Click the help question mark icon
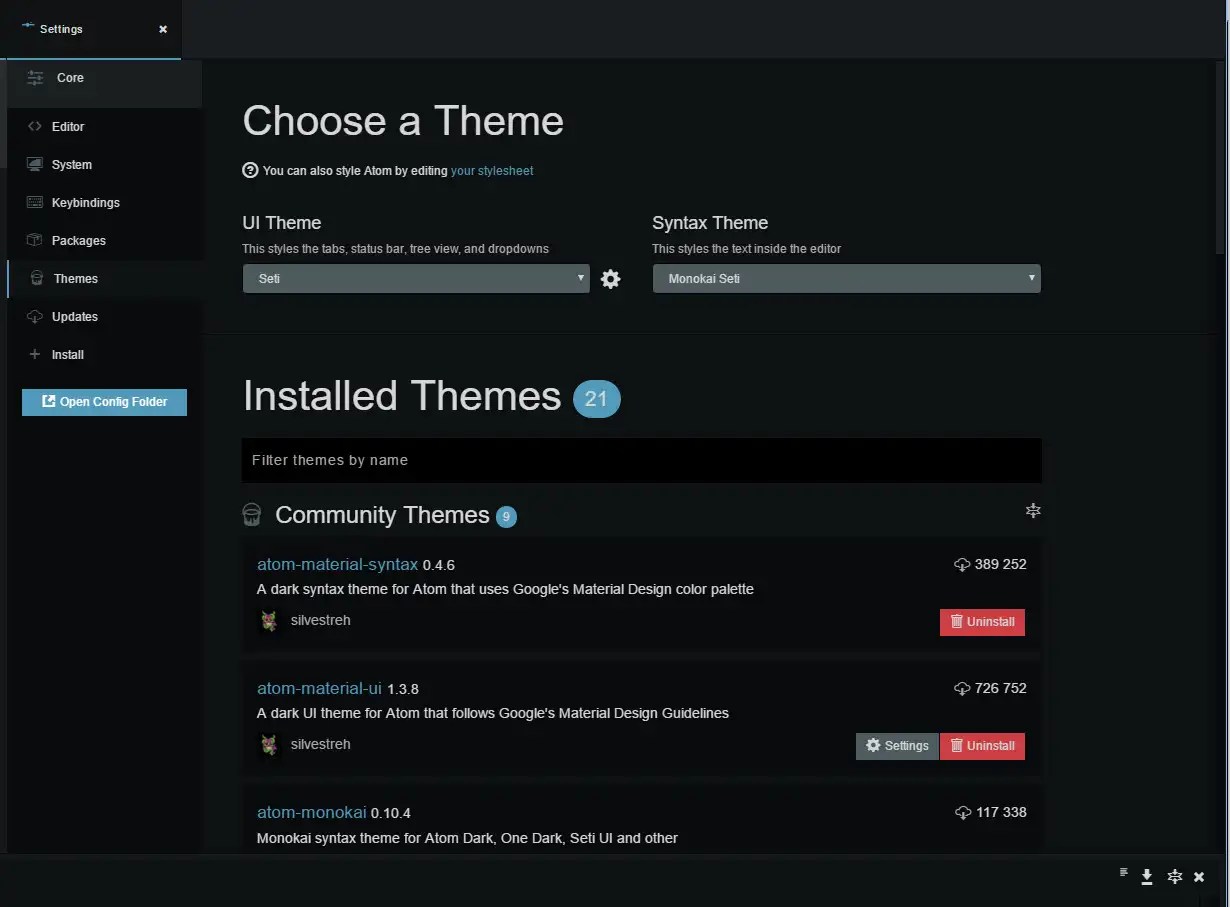This screenshot has width=1230, height=907. pos(250,170)
